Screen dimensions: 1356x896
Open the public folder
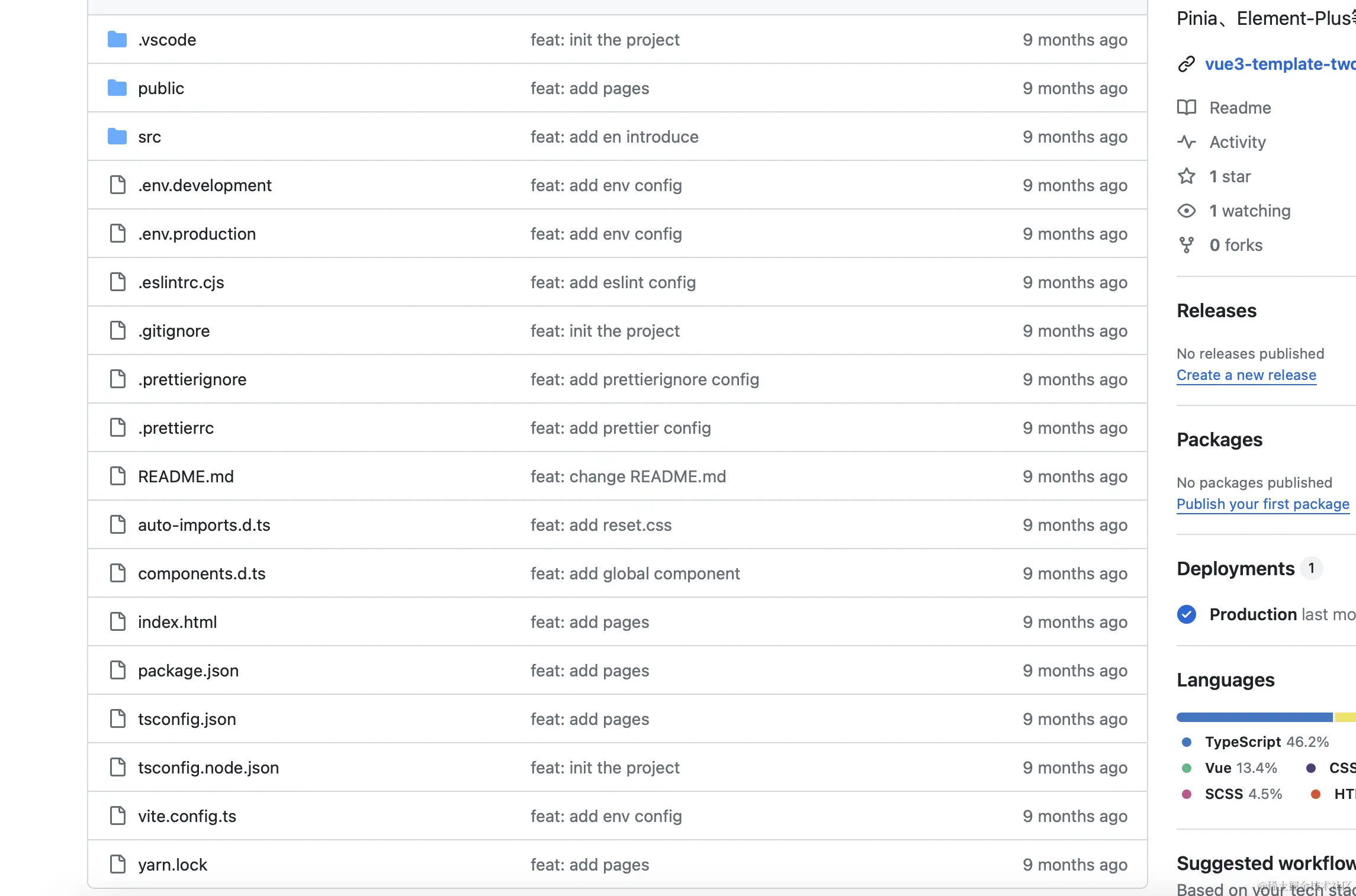point(161,88)
